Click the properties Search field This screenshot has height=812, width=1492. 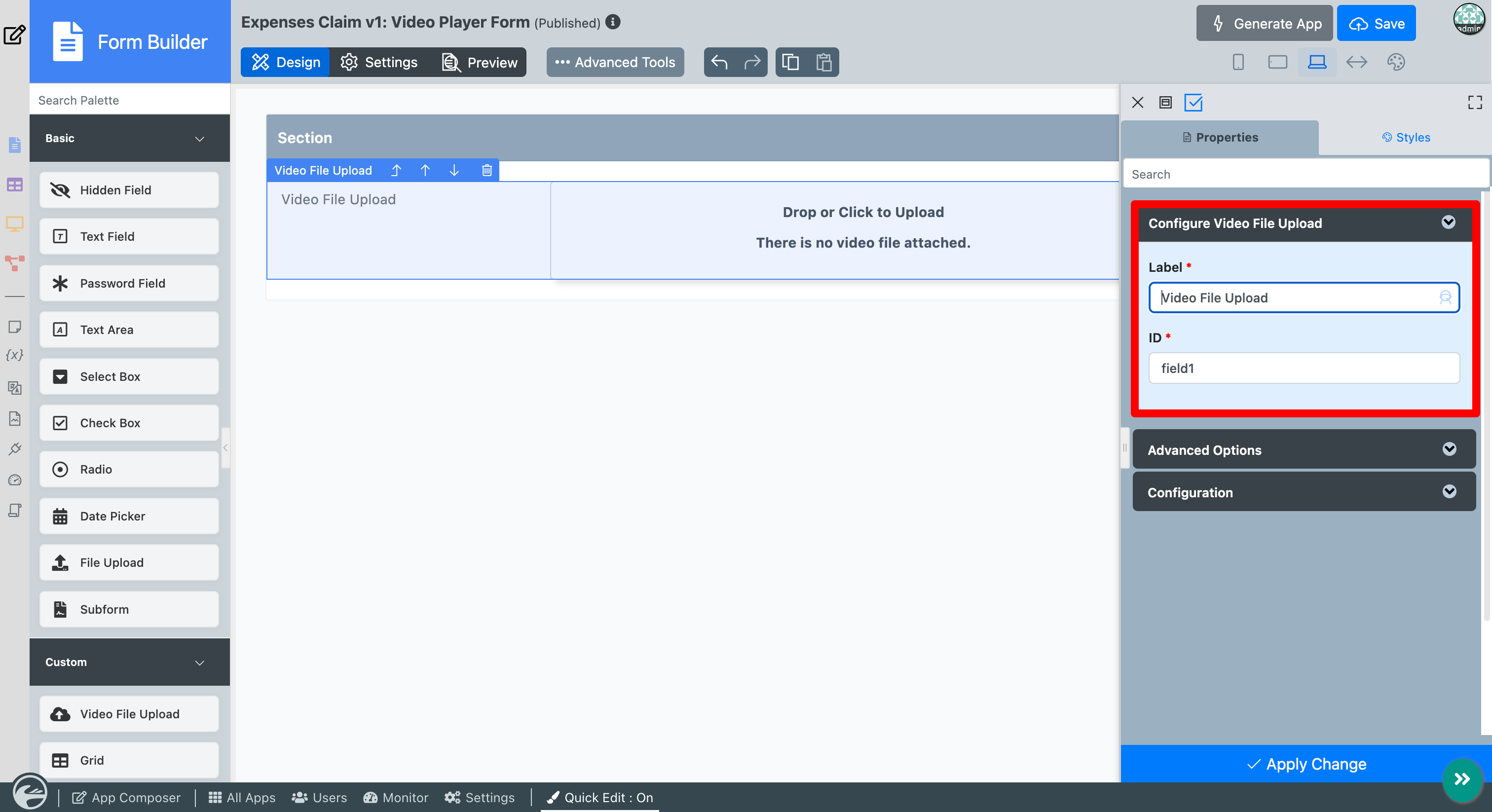point(1305,174)
